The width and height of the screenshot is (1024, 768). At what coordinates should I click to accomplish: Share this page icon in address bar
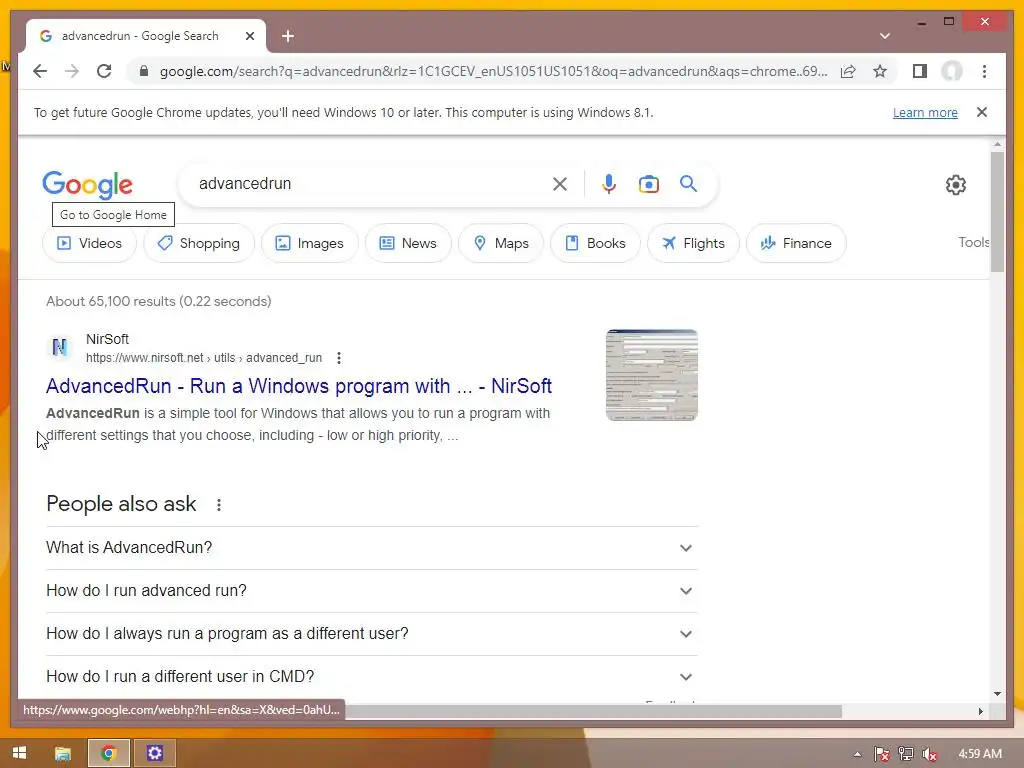pos(848,71)
